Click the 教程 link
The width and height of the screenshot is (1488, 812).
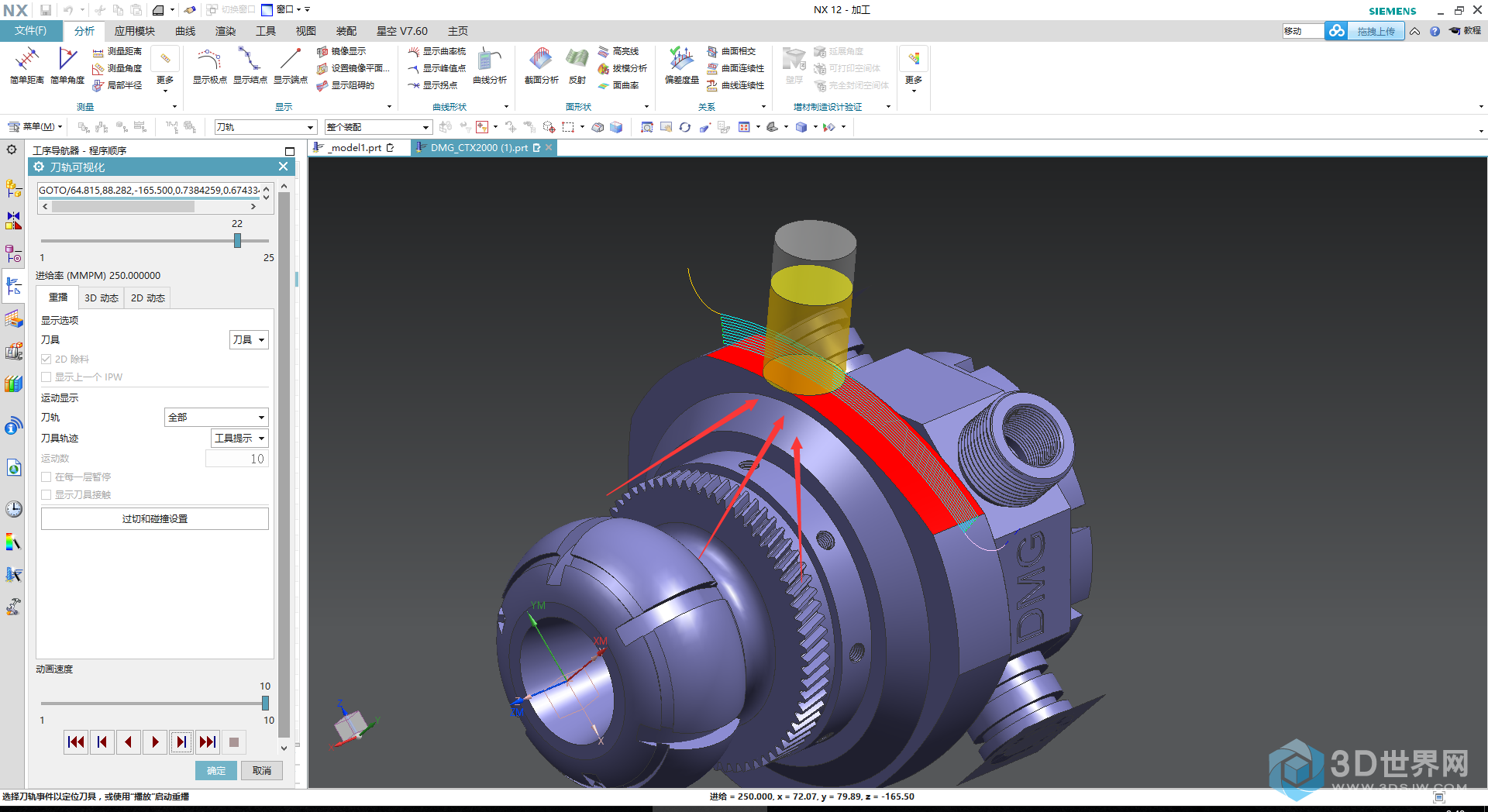click(x=1465, y=31)
